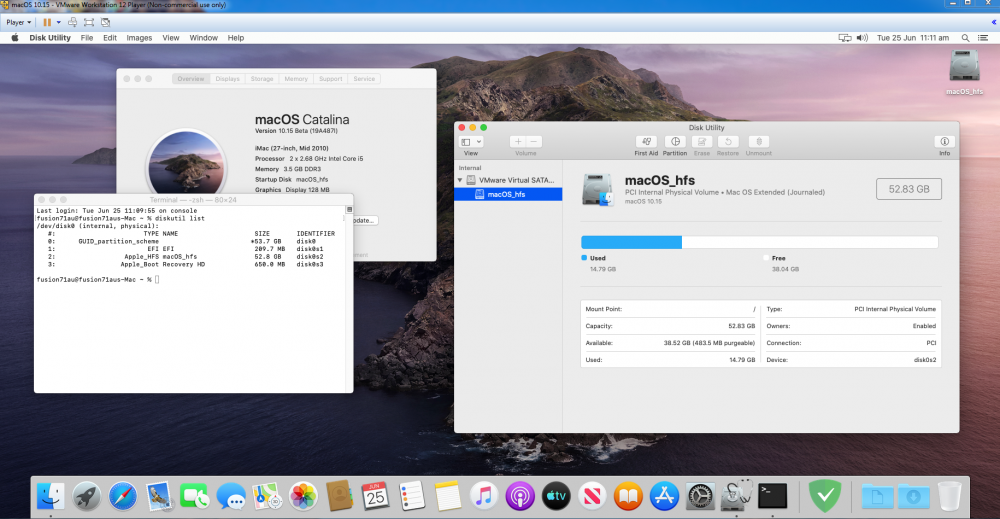Click the date and time in menu bar
1000x519 pixels.
pyautogui.click(x=913, y=38)
